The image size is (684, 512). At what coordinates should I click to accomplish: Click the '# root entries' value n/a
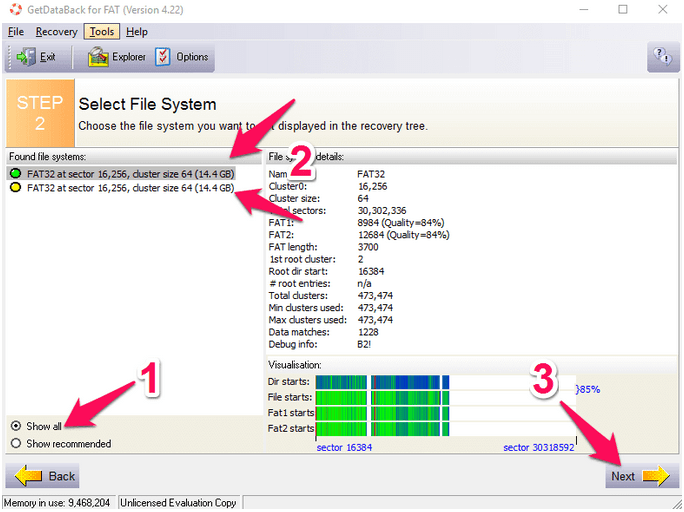tap(364, 283)
